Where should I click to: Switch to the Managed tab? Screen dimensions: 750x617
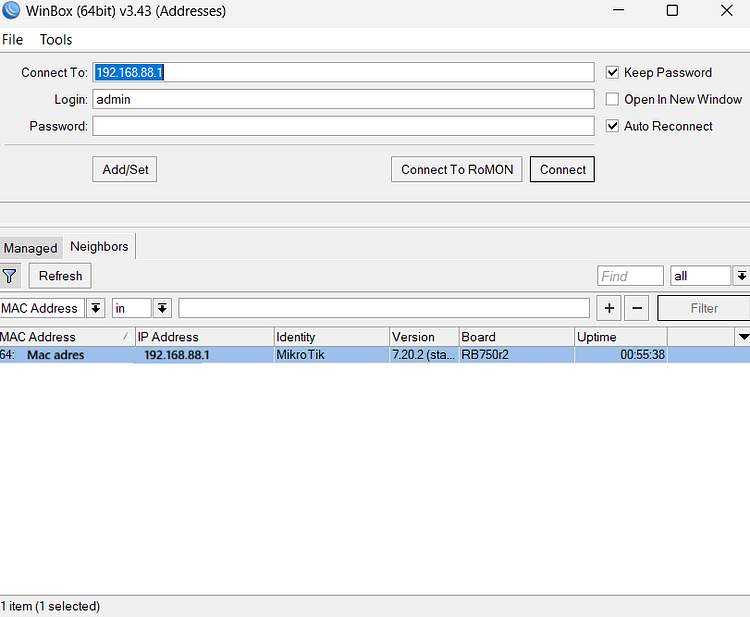31,248
